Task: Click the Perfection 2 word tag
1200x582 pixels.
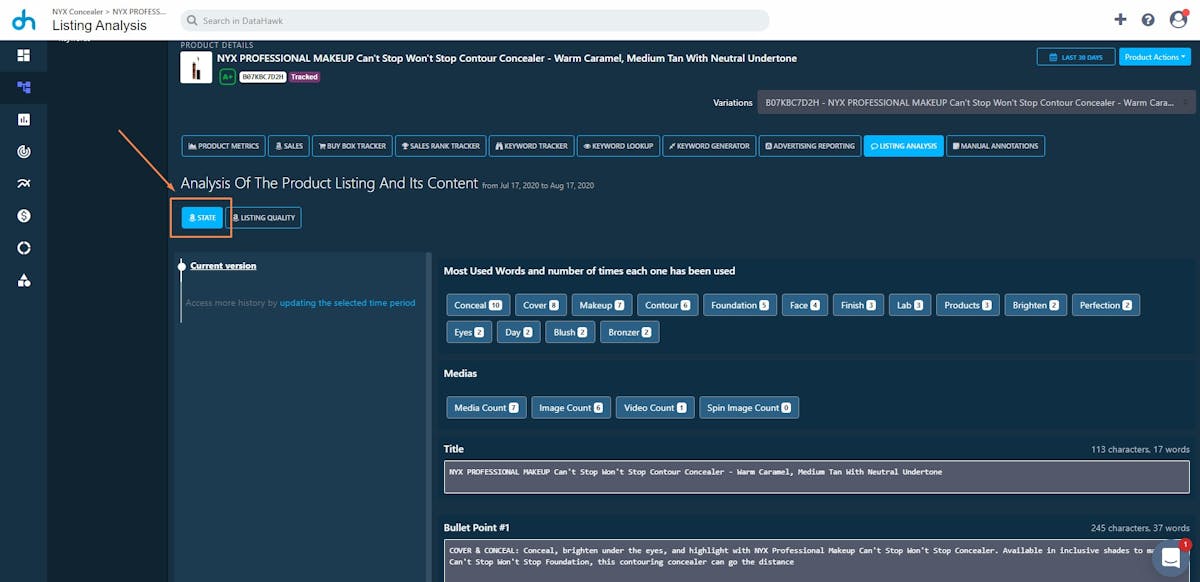Action: [1106, 305]
